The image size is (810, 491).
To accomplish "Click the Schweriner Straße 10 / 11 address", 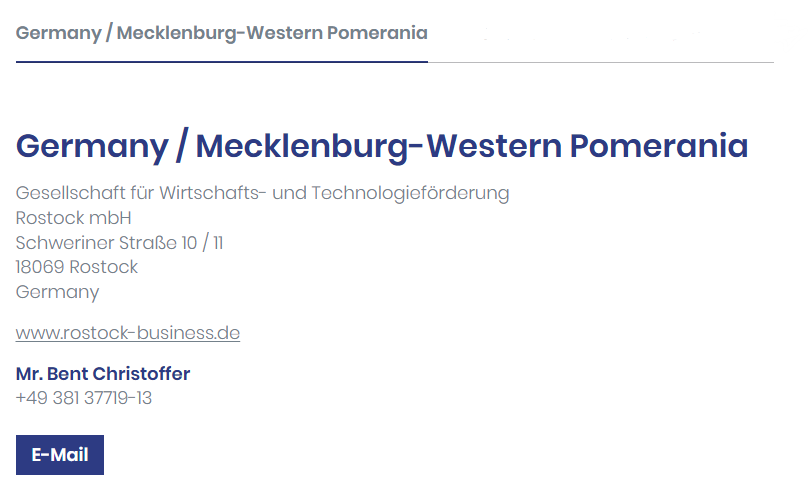I will [x=119, y=243].
